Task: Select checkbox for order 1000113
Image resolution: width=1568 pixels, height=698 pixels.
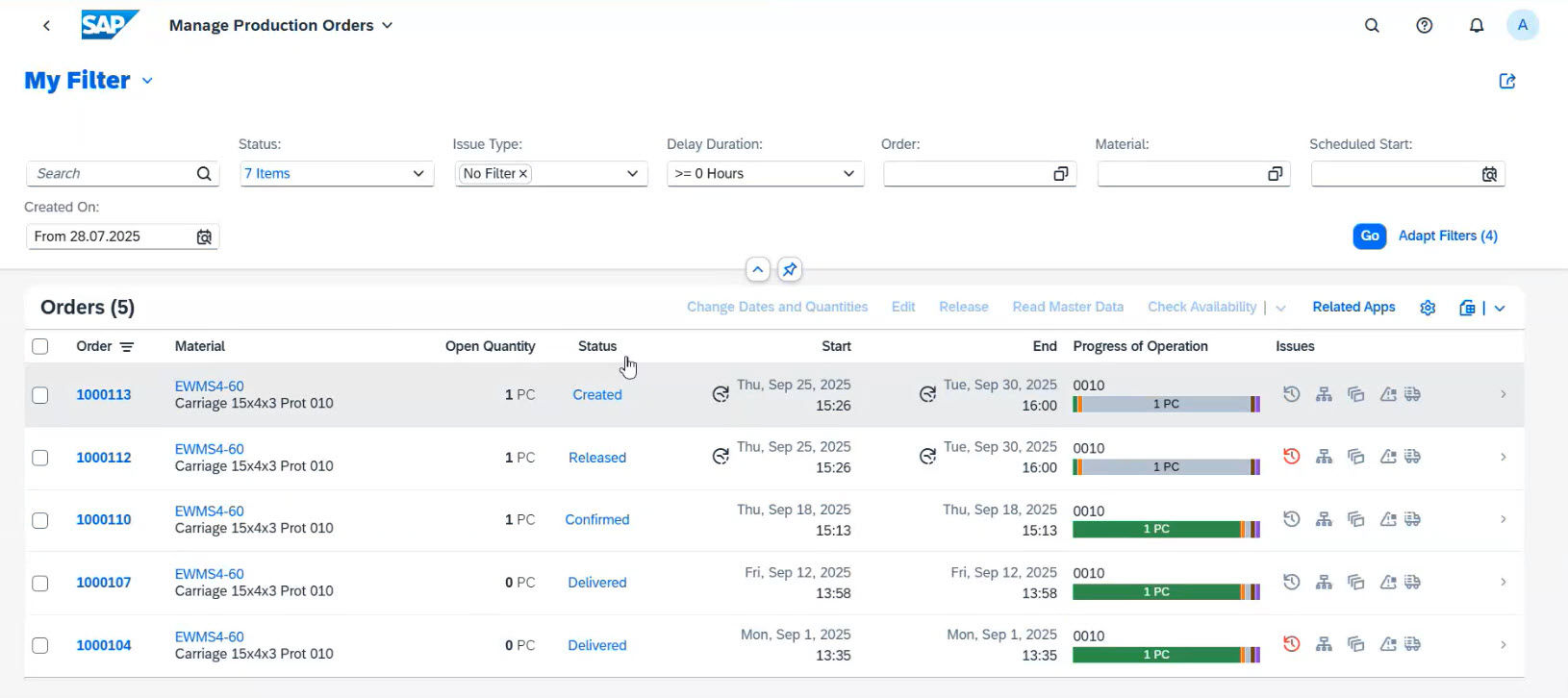Action: [40, 395]
